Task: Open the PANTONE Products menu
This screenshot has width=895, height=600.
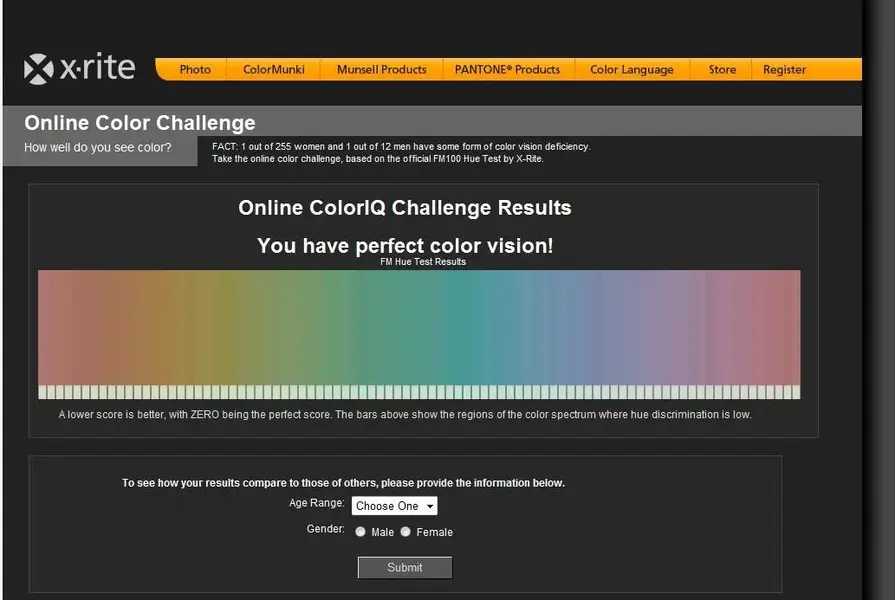Action: pyautogui.click(x=507, y=70)
